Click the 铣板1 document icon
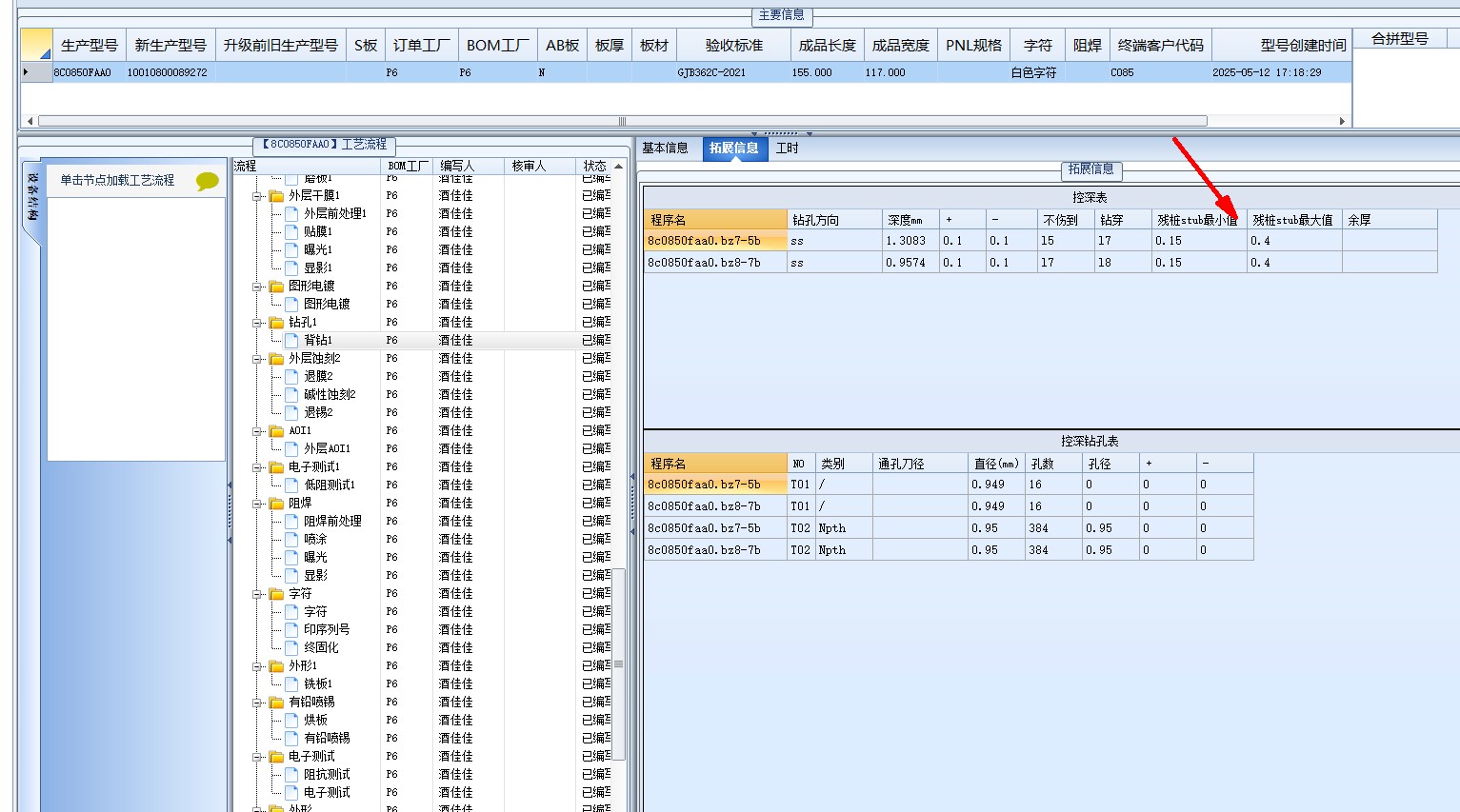Viewport: 1460px width, 812px height. click(x=292, y=683)
